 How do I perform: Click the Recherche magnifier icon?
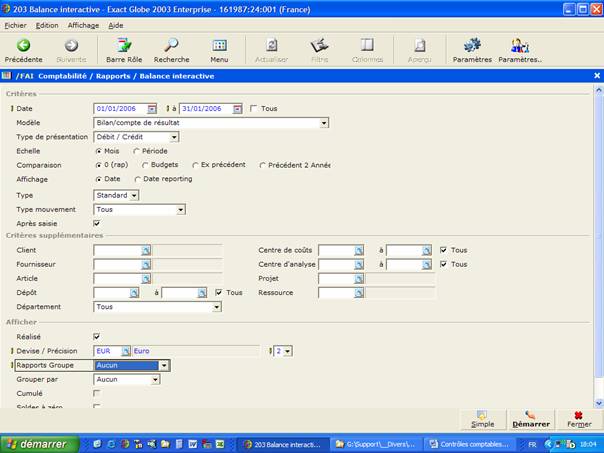(x=171, y=46)
